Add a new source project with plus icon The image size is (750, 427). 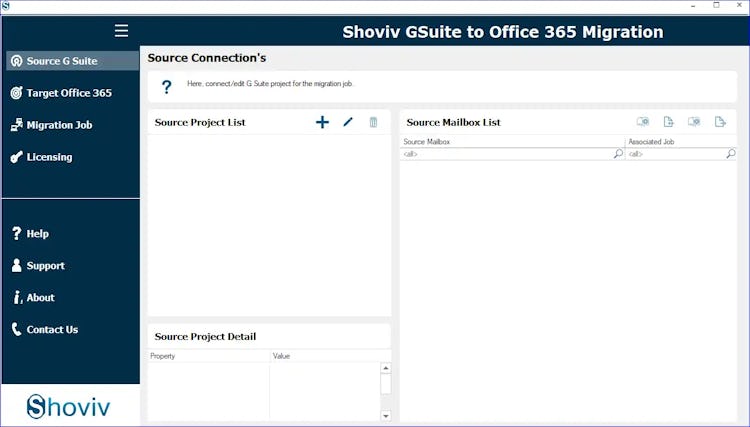click(322, 122)
